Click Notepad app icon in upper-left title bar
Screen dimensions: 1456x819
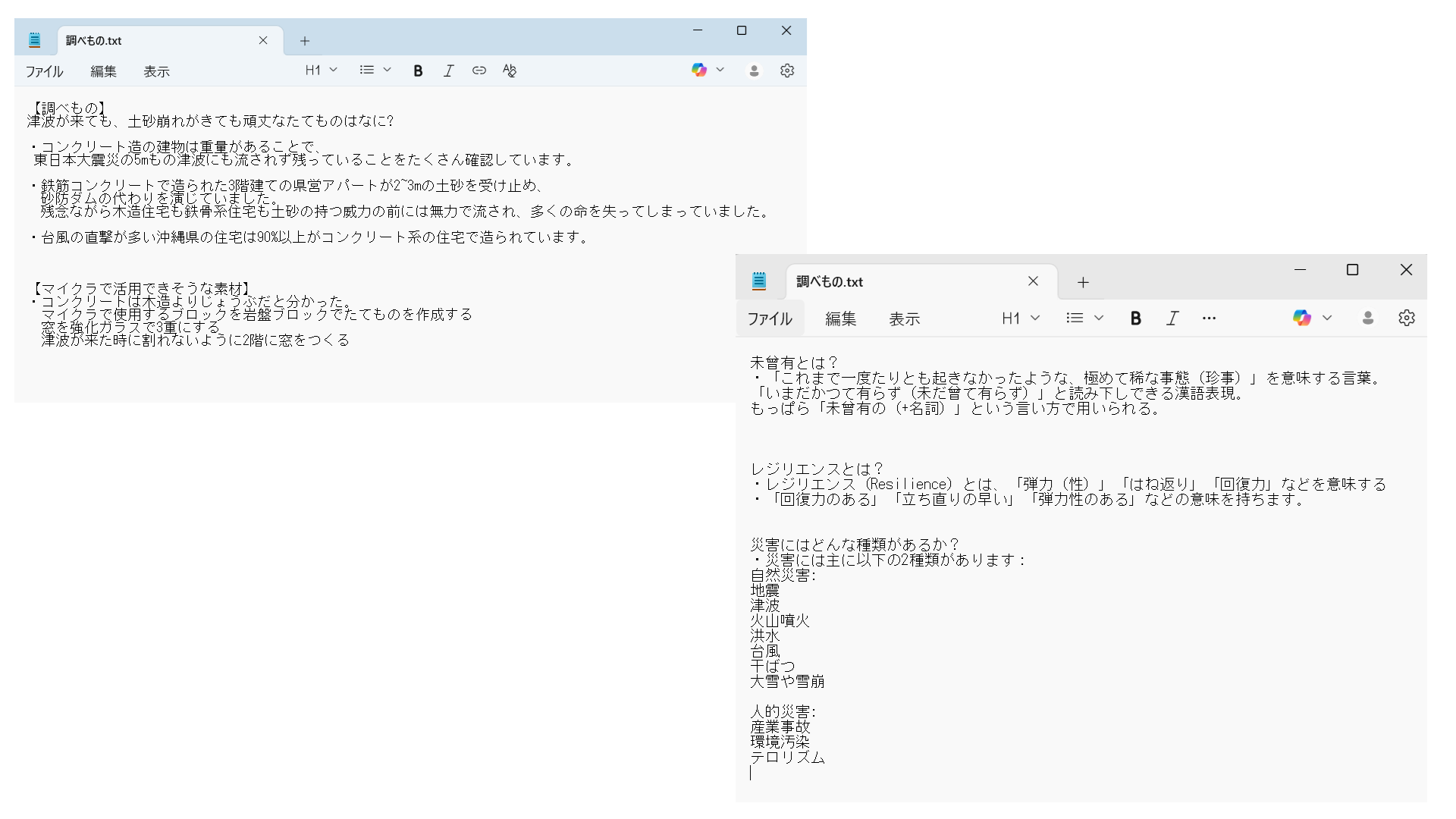click(34, 40)
